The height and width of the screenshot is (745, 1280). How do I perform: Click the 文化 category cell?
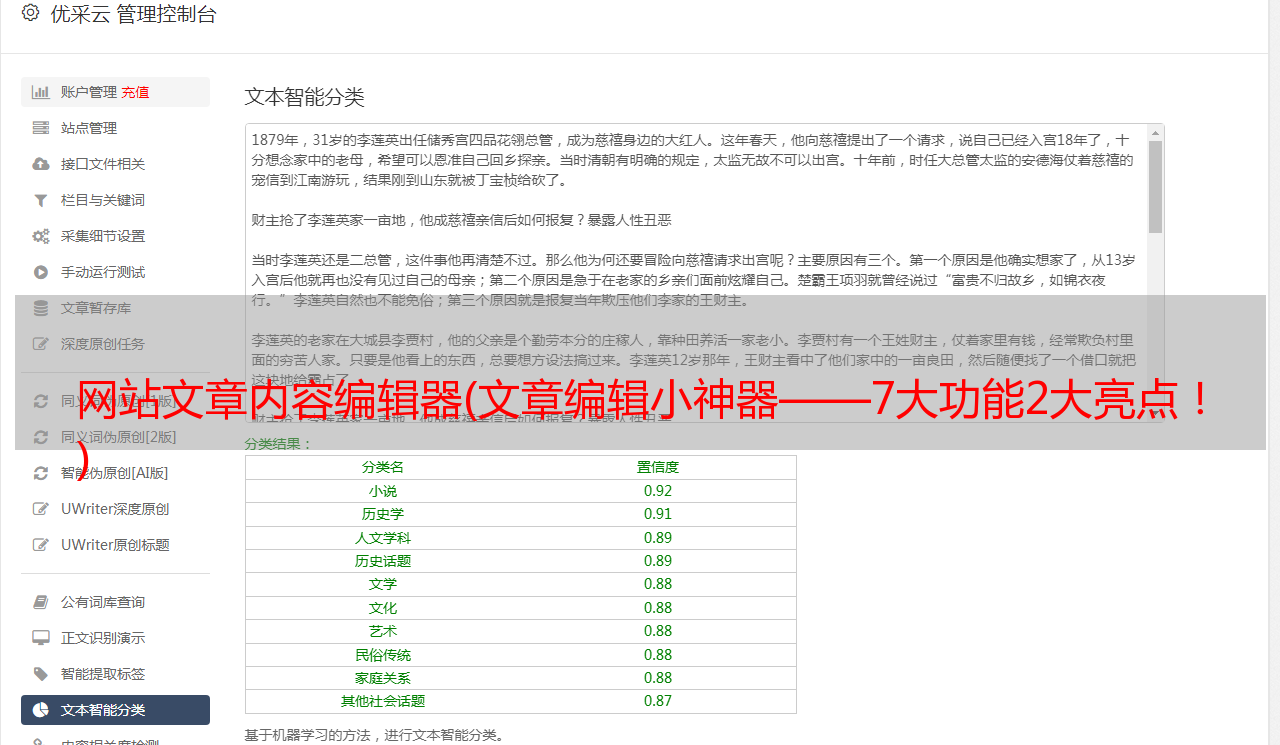[x=383, y=608]
